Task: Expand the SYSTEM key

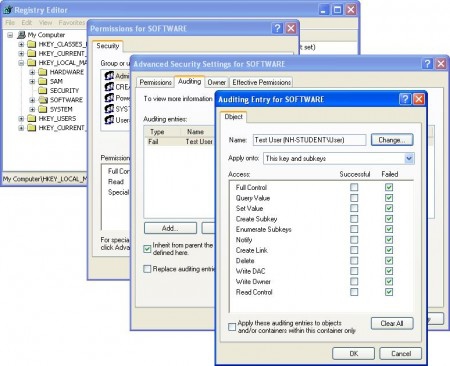Action: 32,109
